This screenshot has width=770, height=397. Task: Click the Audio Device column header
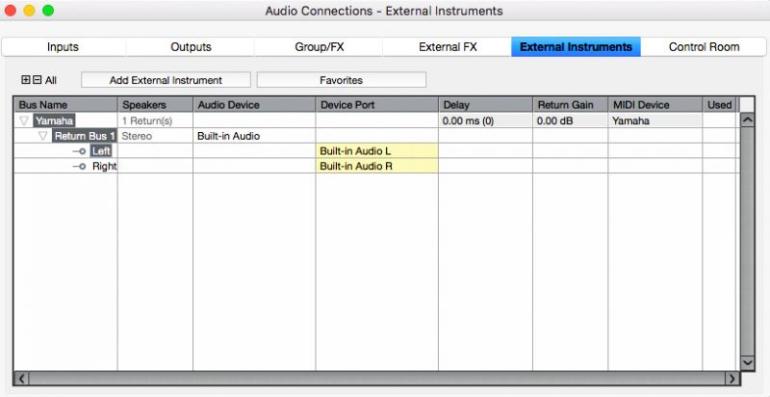click(254, 105)
